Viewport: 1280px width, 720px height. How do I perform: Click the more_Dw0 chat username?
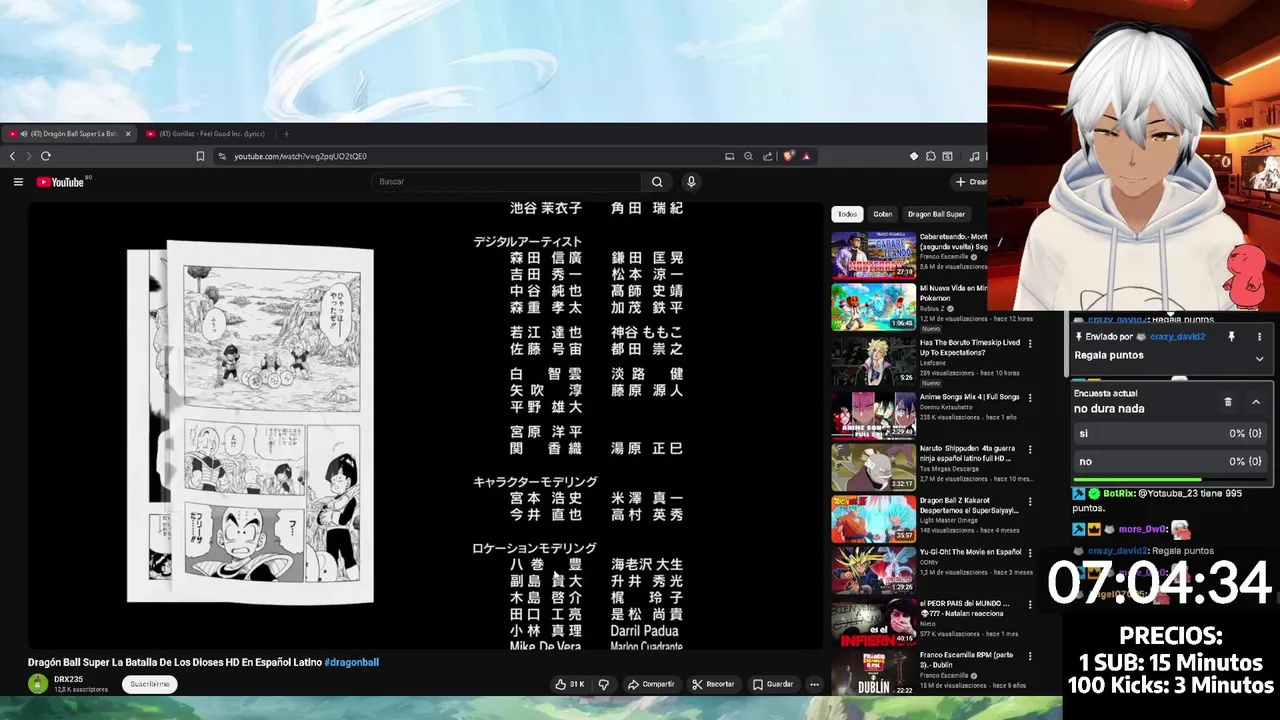pyautogui.click(x=1143, y=529)
